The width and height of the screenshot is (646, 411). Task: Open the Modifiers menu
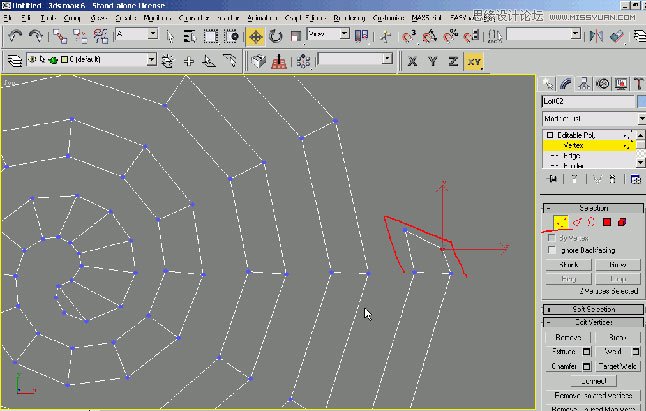[x=157, y=18]
